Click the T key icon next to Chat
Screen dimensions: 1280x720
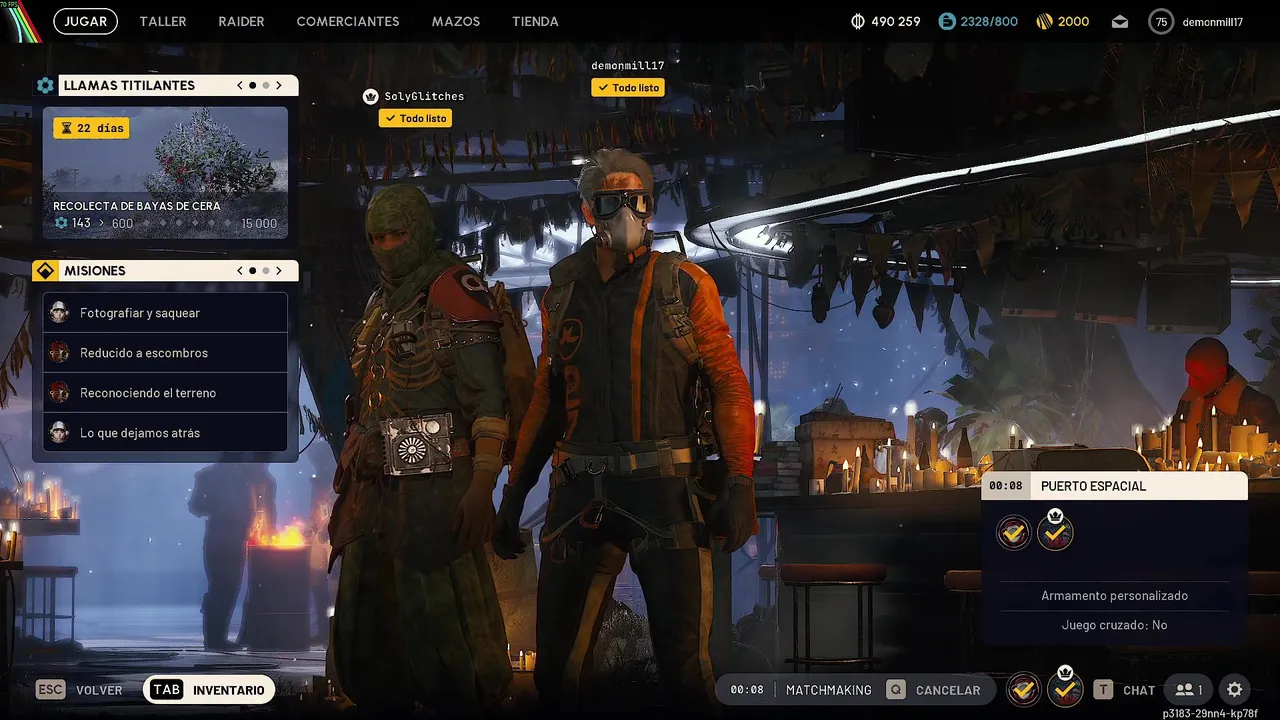click(1103, 690)
